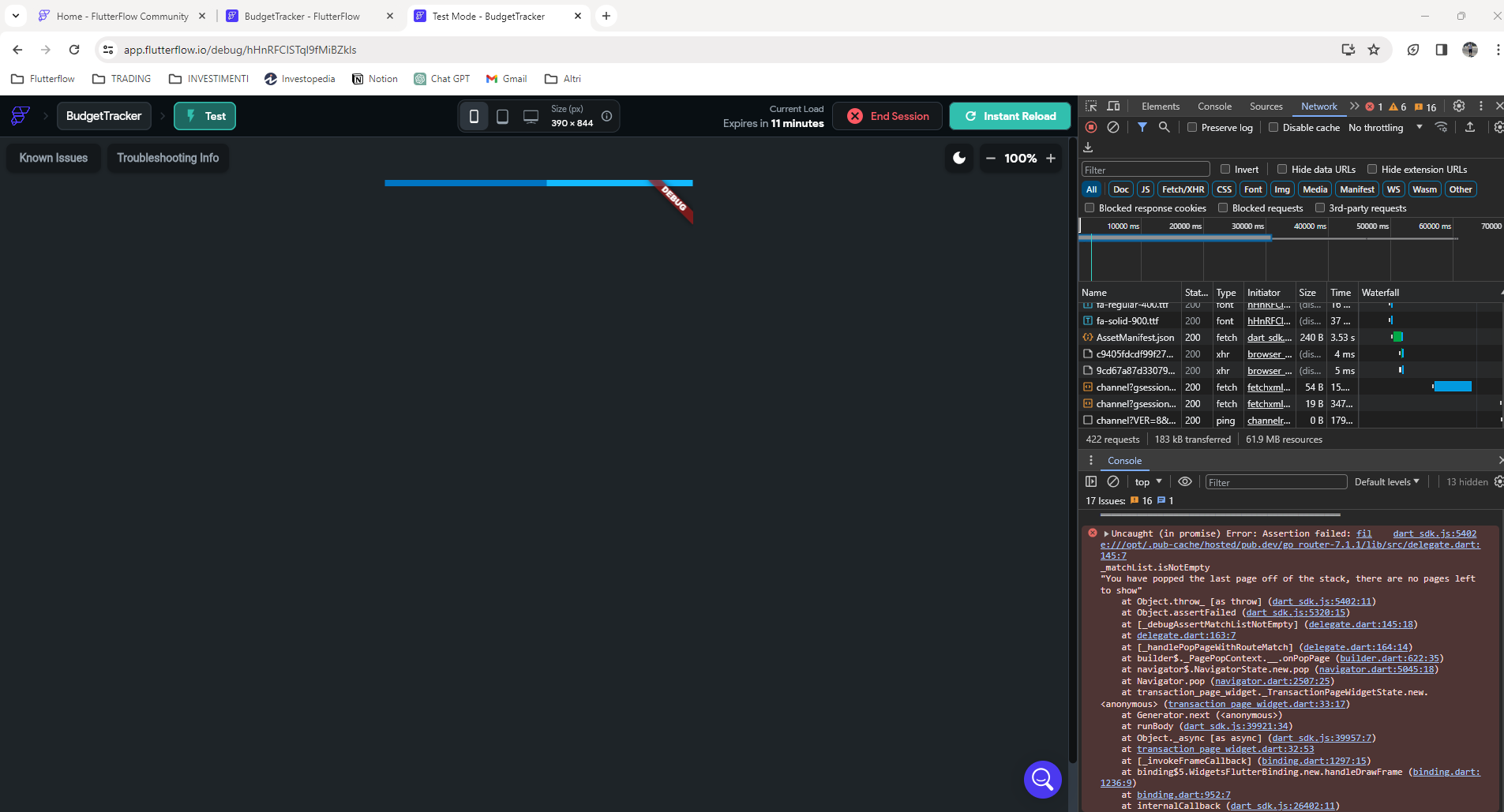Clear the network log

1113,127
